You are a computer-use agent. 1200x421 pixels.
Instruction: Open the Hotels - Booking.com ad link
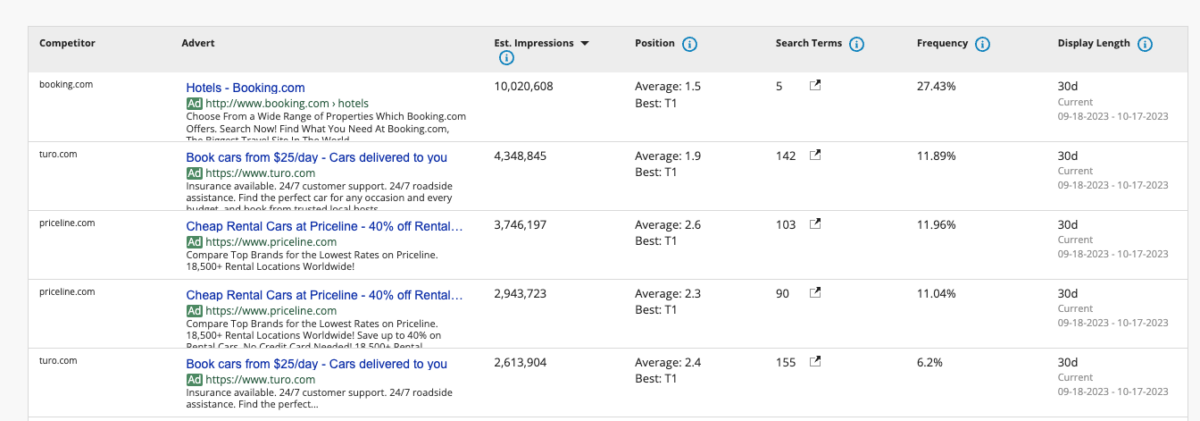point(245,88)
